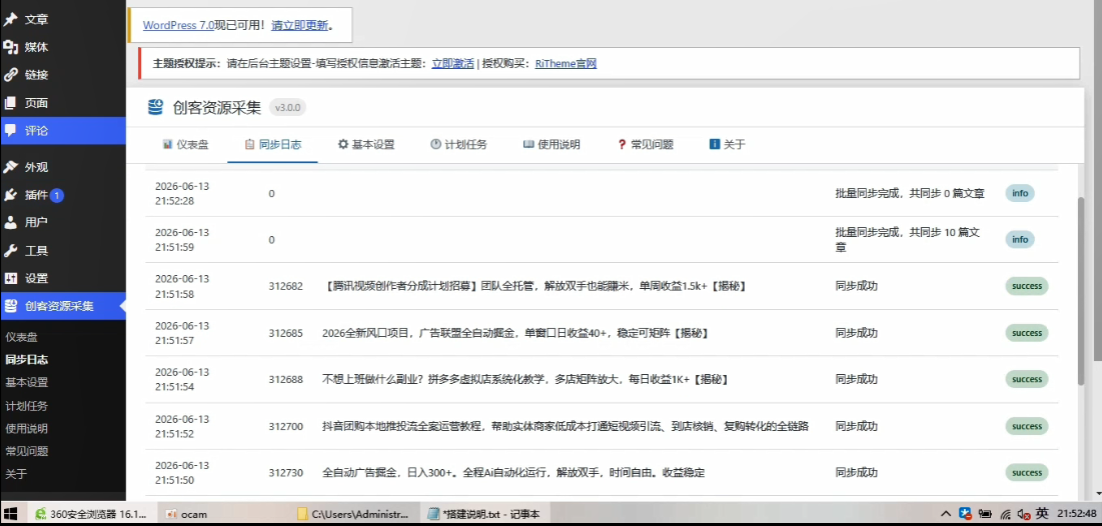Screen dimensions: 1102x526
Task: Click the 21:52:48 taskbar clock
Action: pyautogui.click(x=1075, y=514)
